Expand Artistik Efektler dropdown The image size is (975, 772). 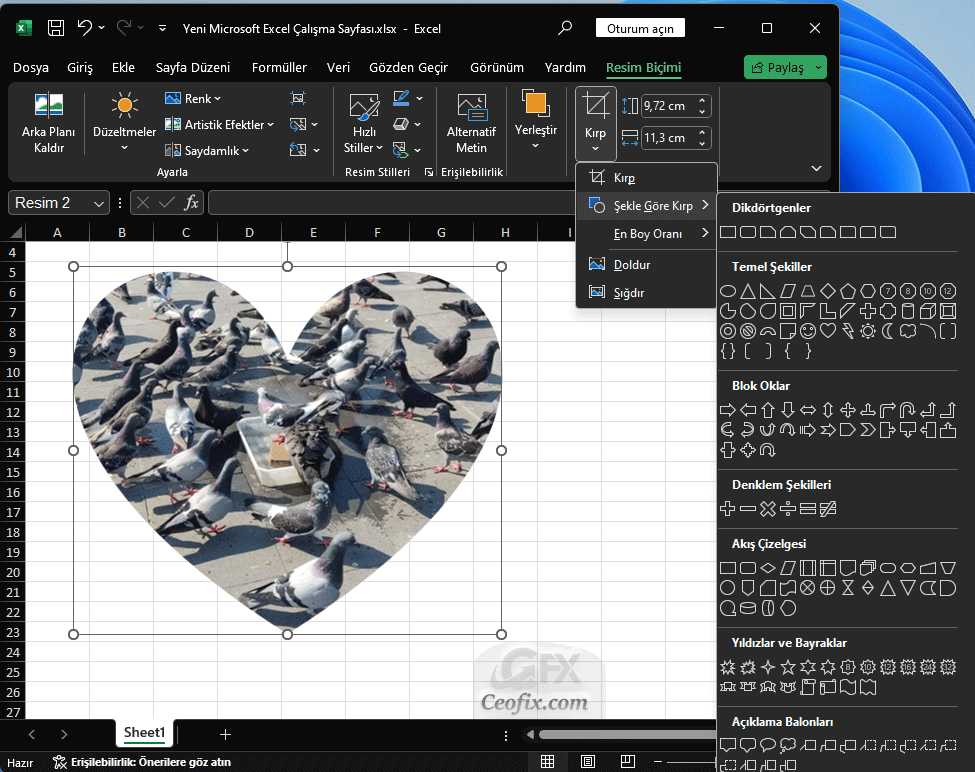coord(219,124)
